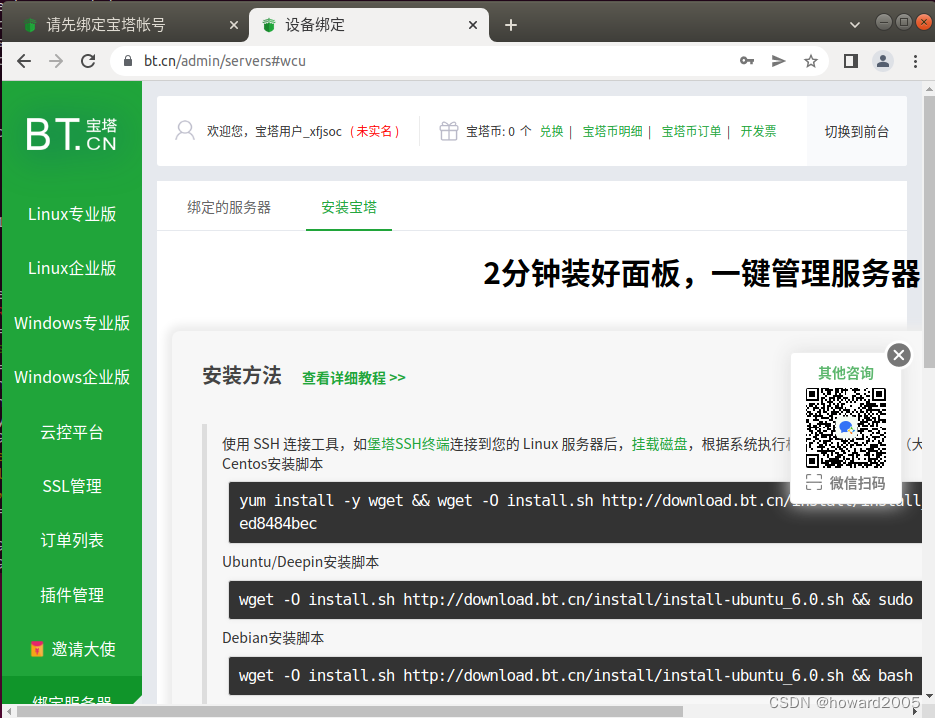Click the gift box icon beside 宝塔币
Screen dimensions: 935x718
pos(448,131)
